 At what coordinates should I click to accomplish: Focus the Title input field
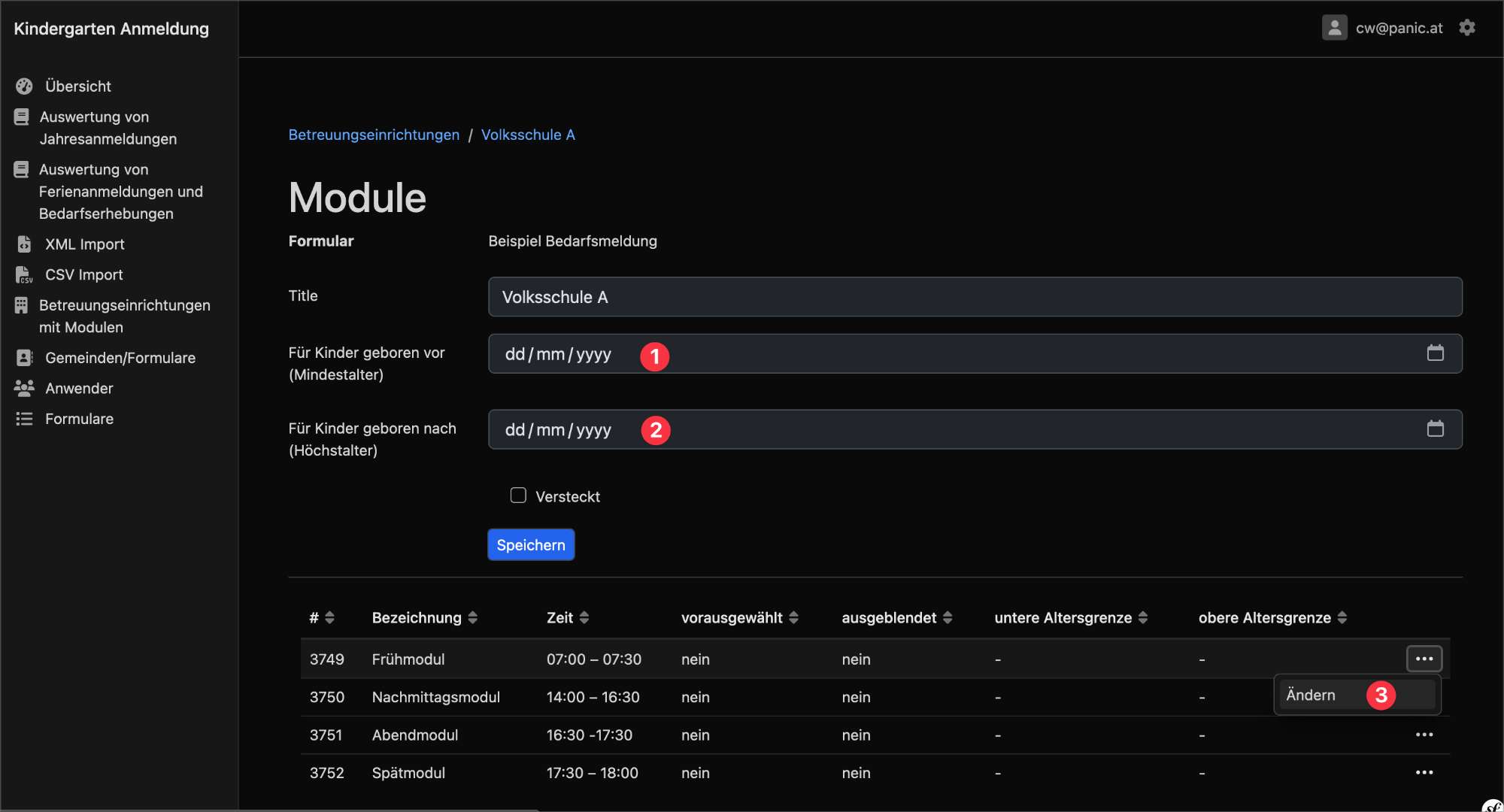coord(975,297)
